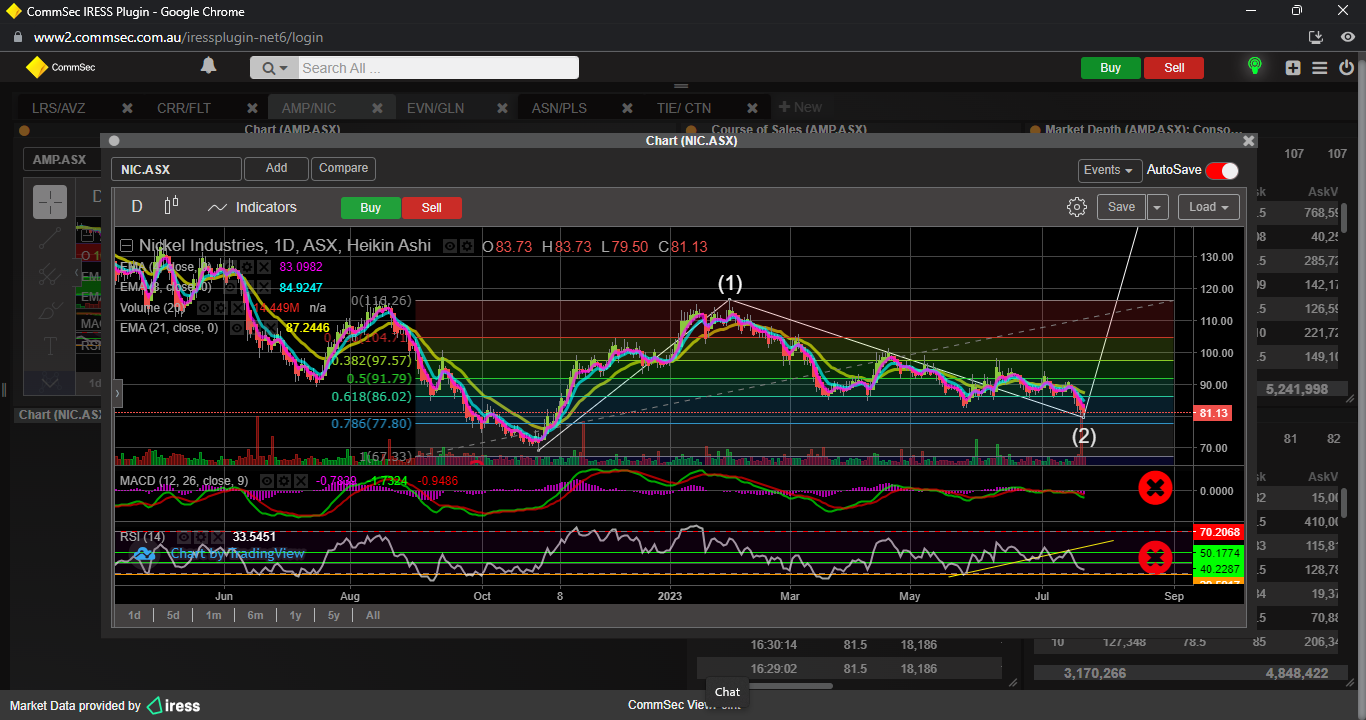
Task: Open Volume indicator settings gear
Action: coord(221,308)
